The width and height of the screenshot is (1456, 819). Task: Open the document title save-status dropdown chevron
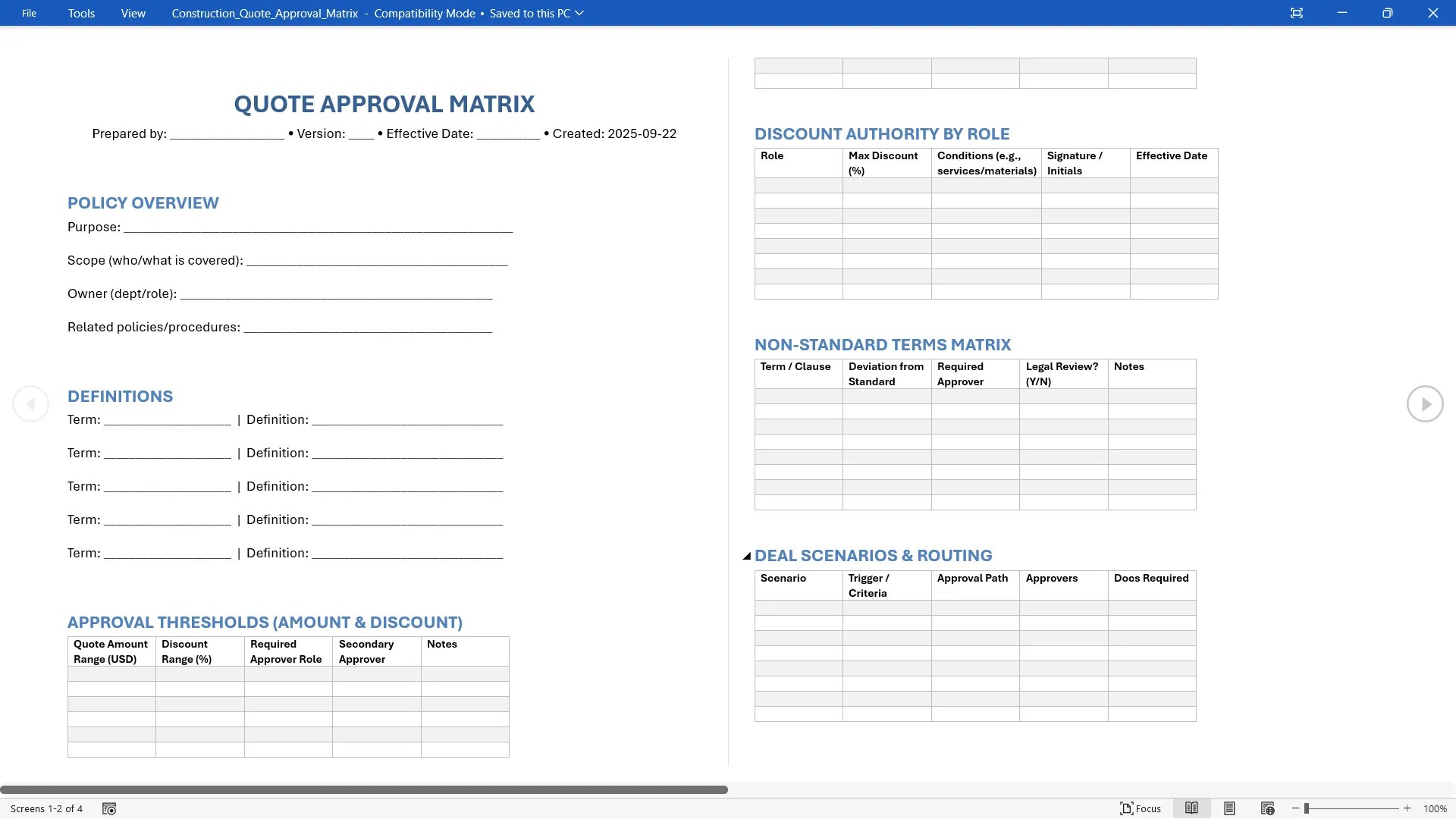(x=579, y=13)
